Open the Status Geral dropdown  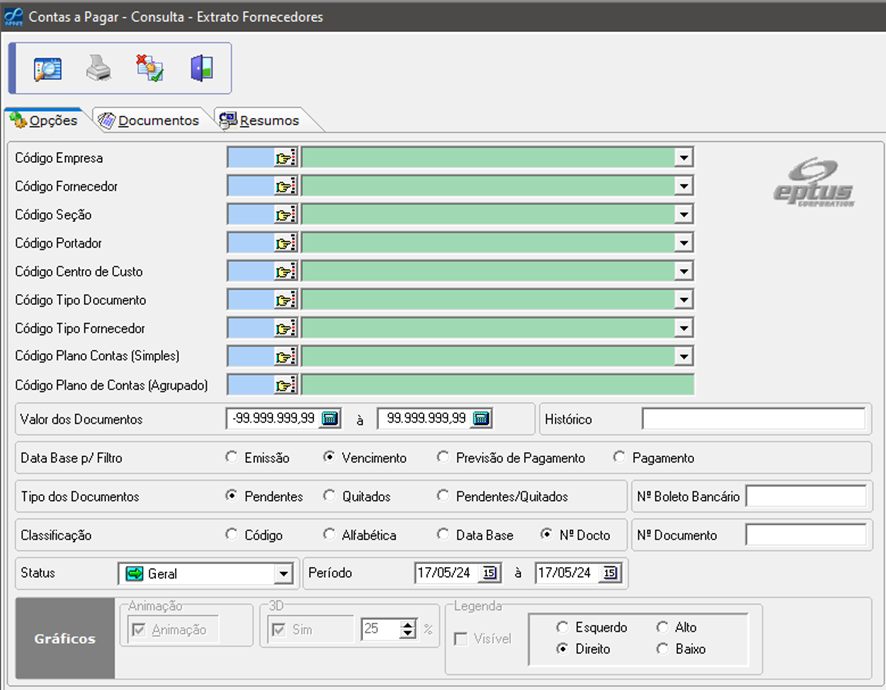point(283,574)
